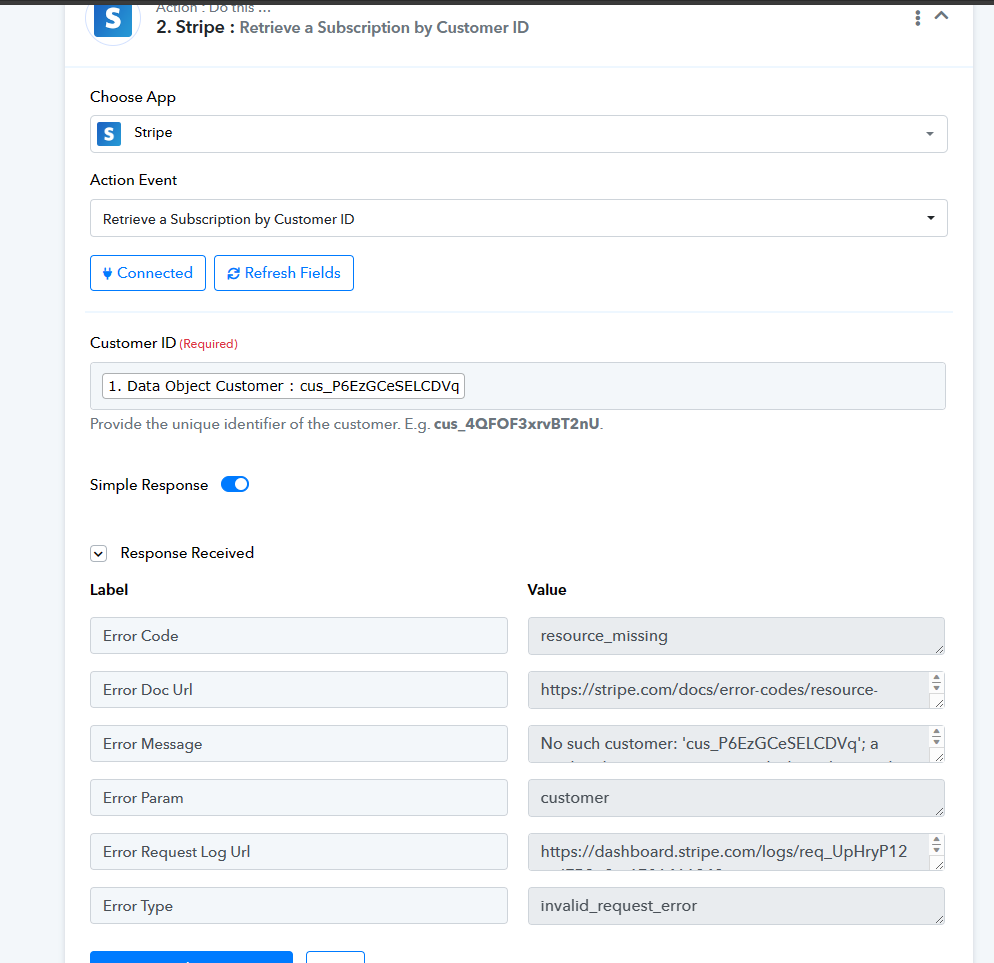Image resolution: width=994 pixels, height=963 pixels.
Task: Click the Choose App dropdown arrow
Action: [x=930, y=134]
